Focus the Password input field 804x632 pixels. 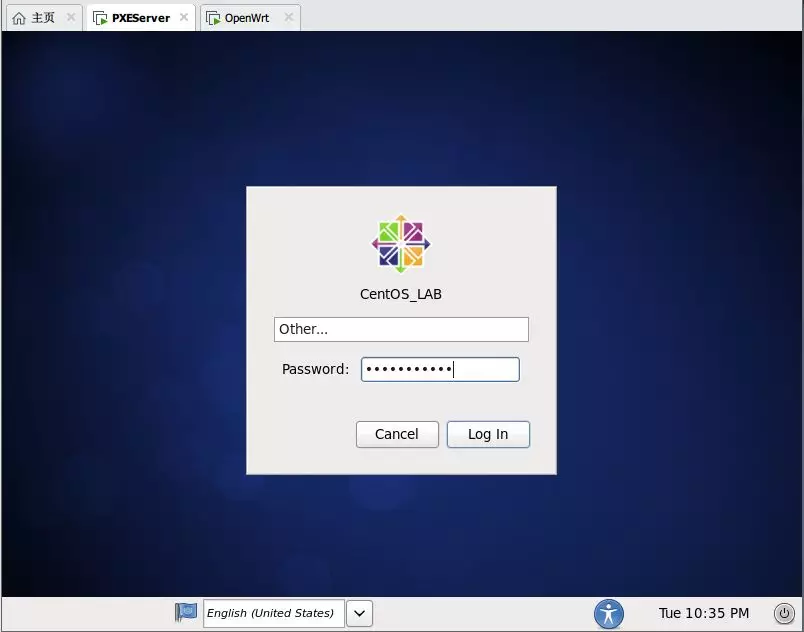[440, 369]
